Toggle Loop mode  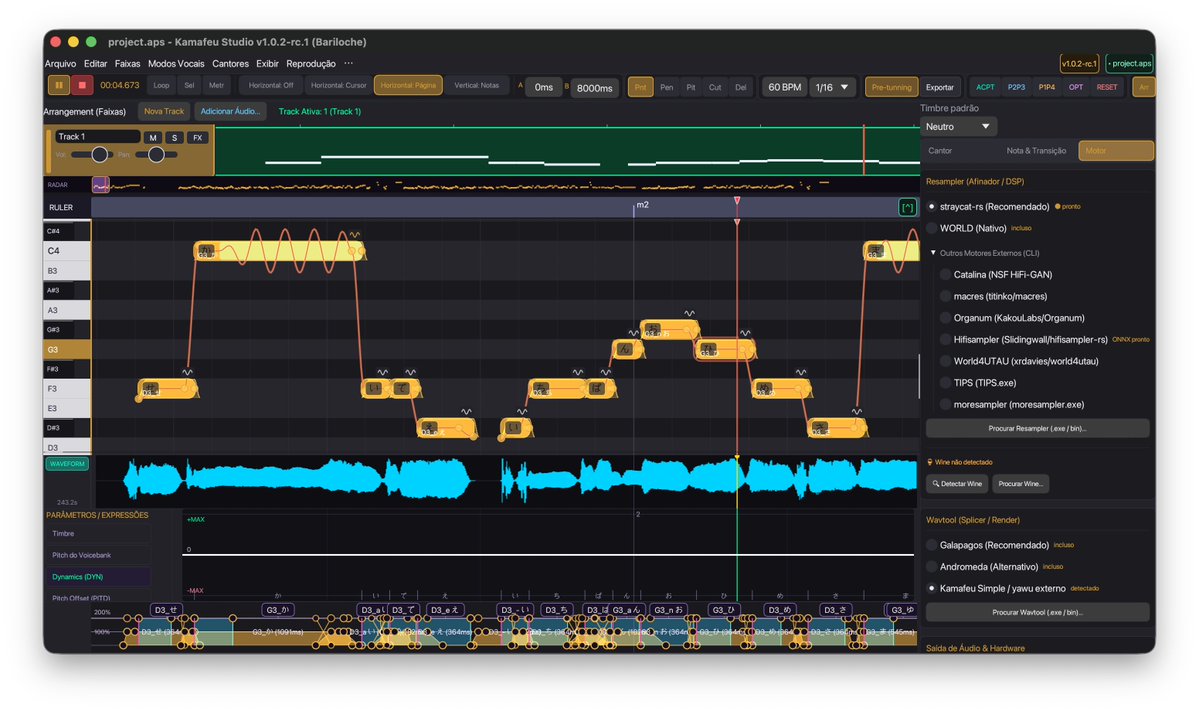click(161, 86)
